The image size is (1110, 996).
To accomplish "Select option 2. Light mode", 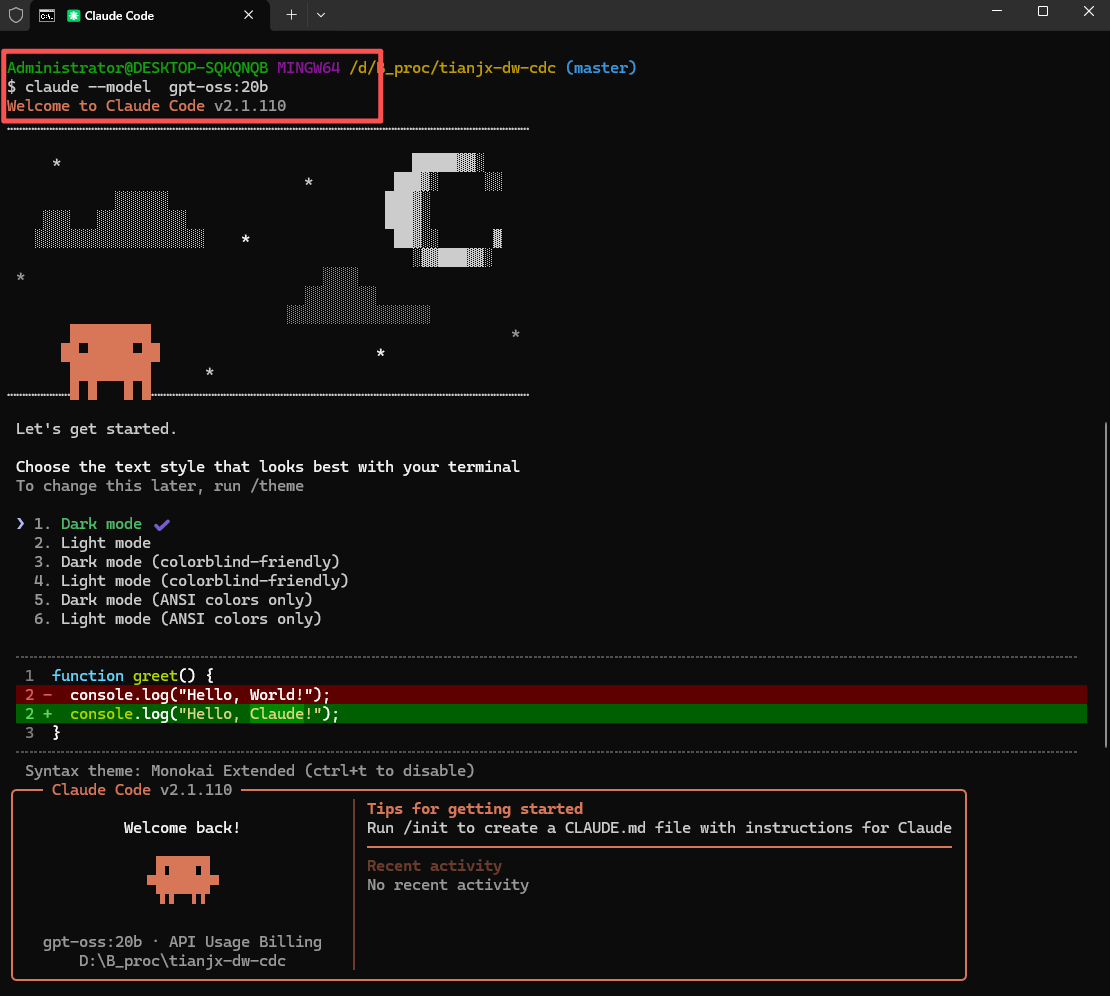I will (93, 543).
